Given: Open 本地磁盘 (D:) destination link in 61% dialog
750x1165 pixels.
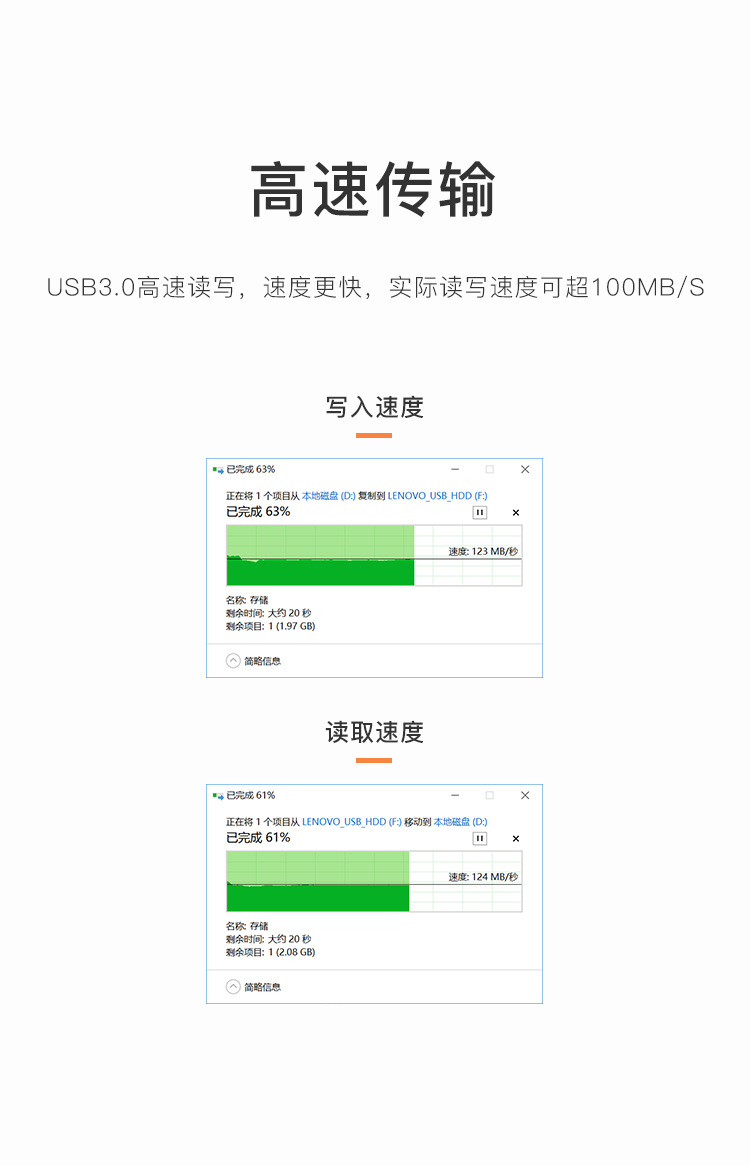Looking at the screenshot, I should pos(460,821).
